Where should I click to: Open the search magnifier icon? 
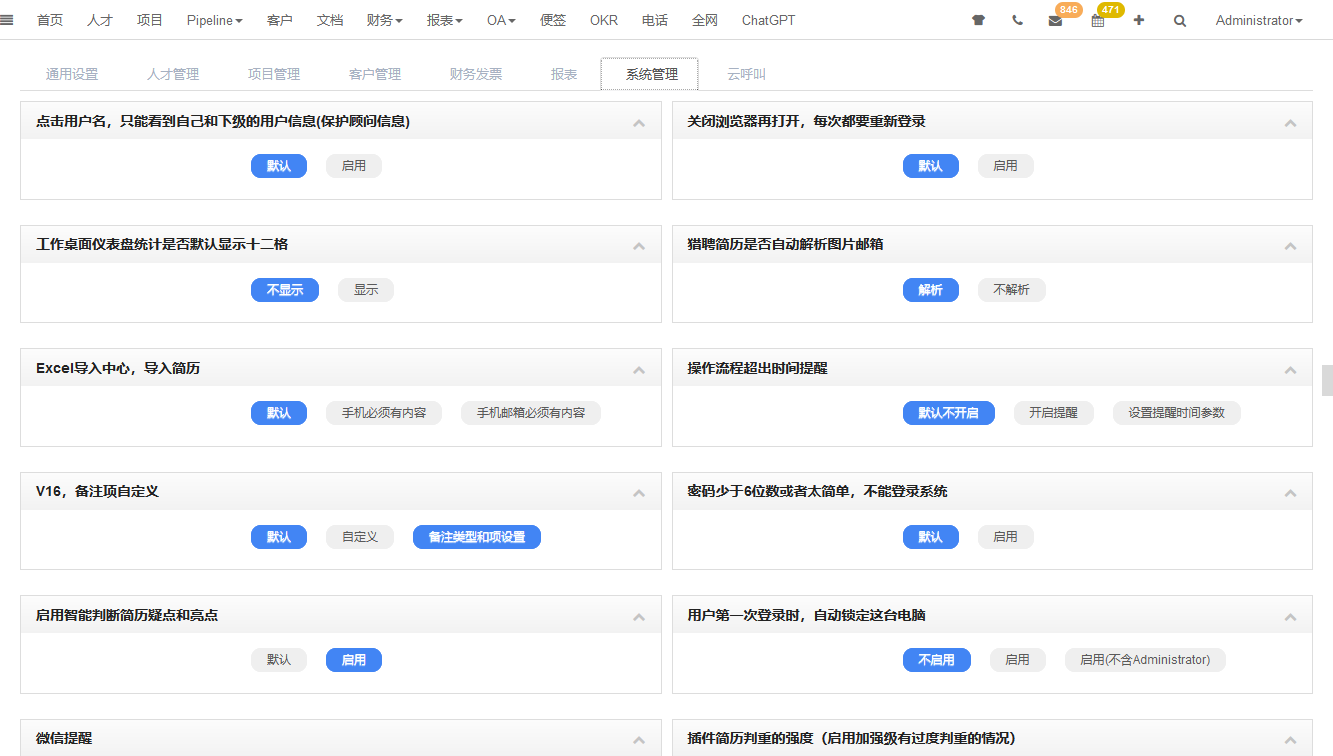1179,19
